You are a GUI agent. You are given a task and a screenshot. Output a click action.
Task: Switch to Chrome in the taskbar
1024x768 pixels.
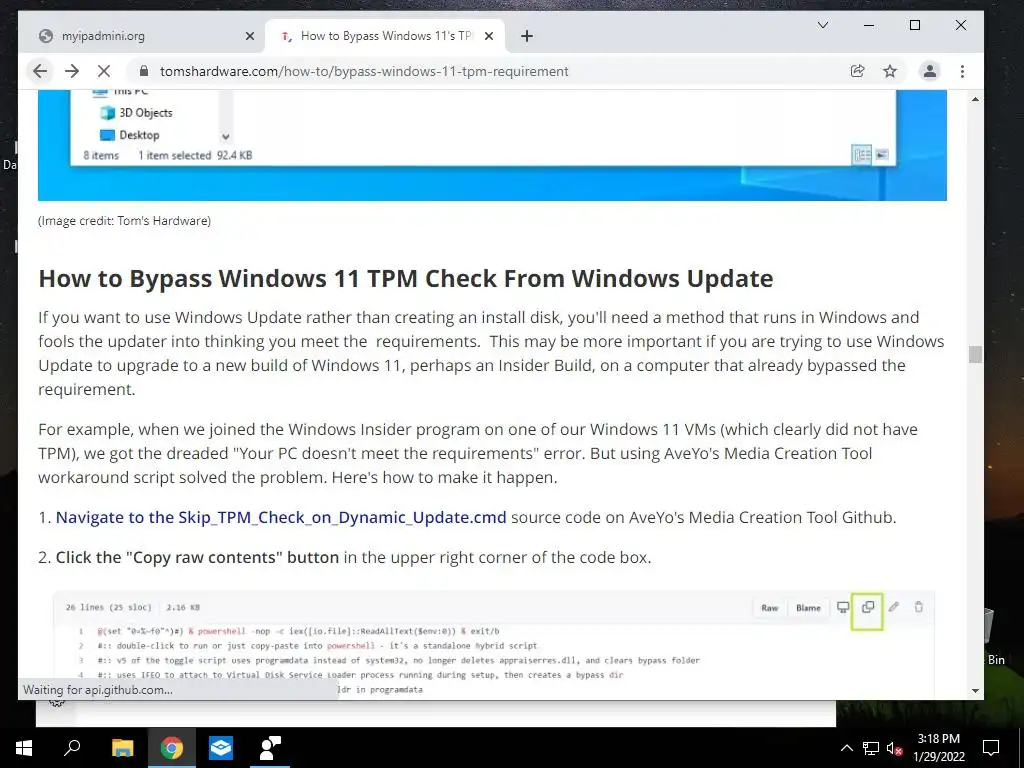(x=171, y=748)
